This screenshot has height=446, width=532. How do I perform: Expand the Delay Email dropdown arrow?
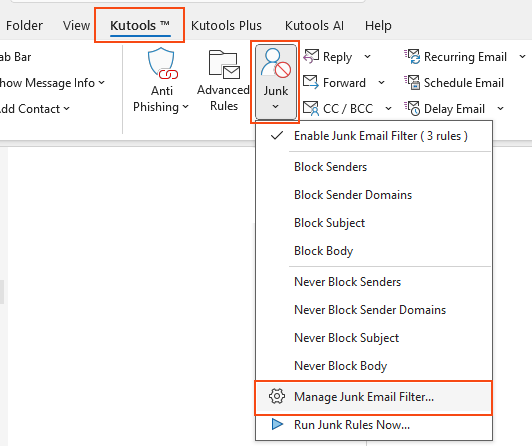tap(500, 109)
